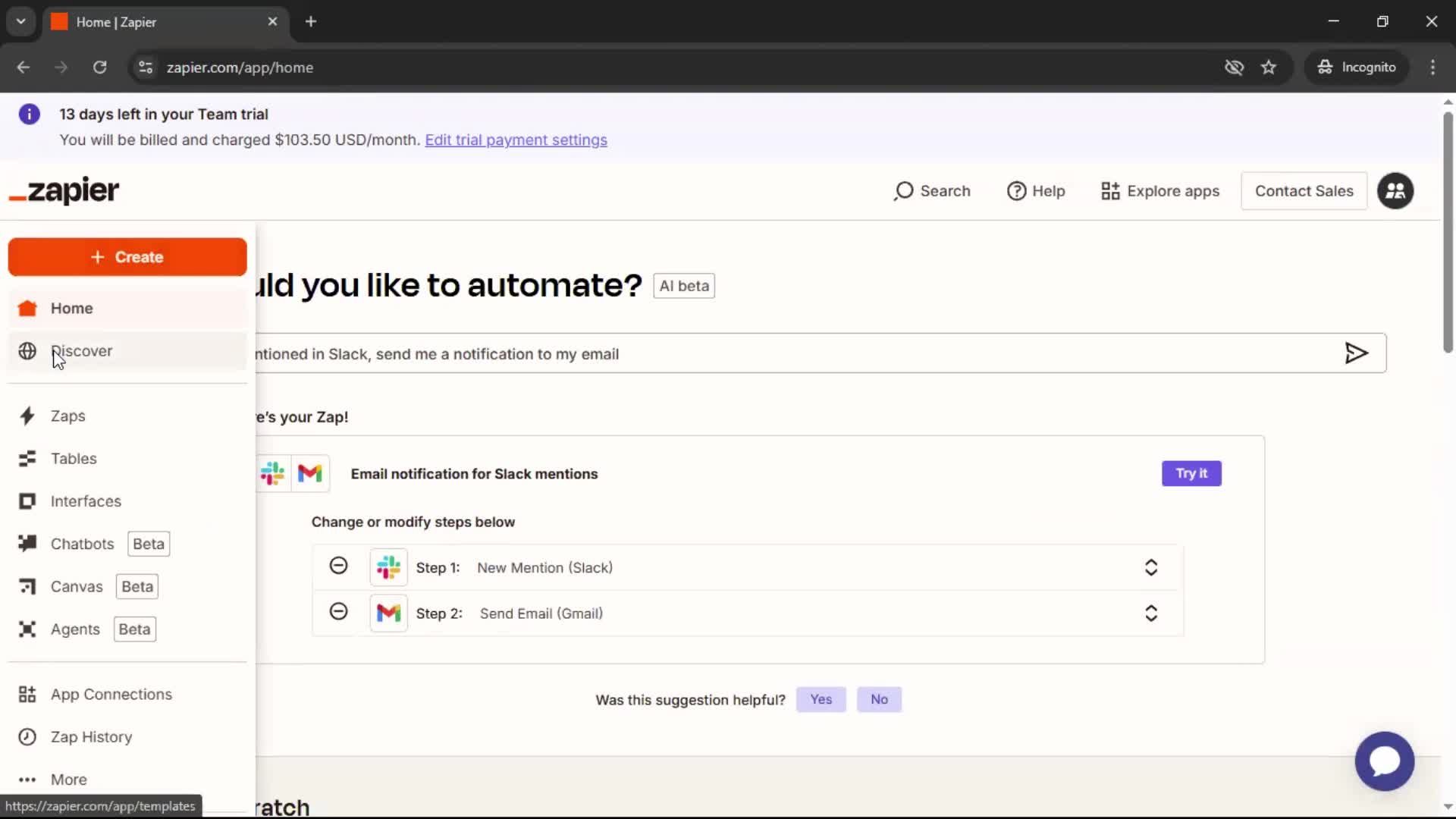Viewport: 1456px width, 819px height.
Task: Open the Discover section
Action: pos(127,351)
